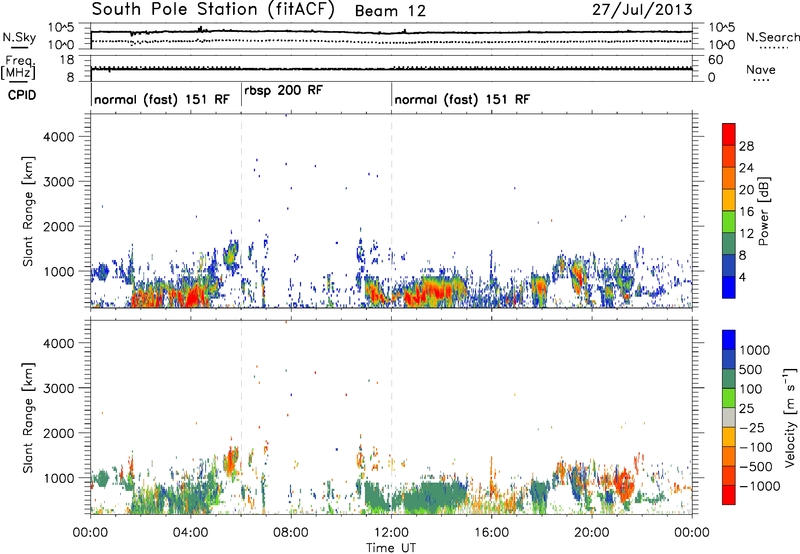
Task: Click the "12:00" time tick label
Action: (x=391, y=533)
